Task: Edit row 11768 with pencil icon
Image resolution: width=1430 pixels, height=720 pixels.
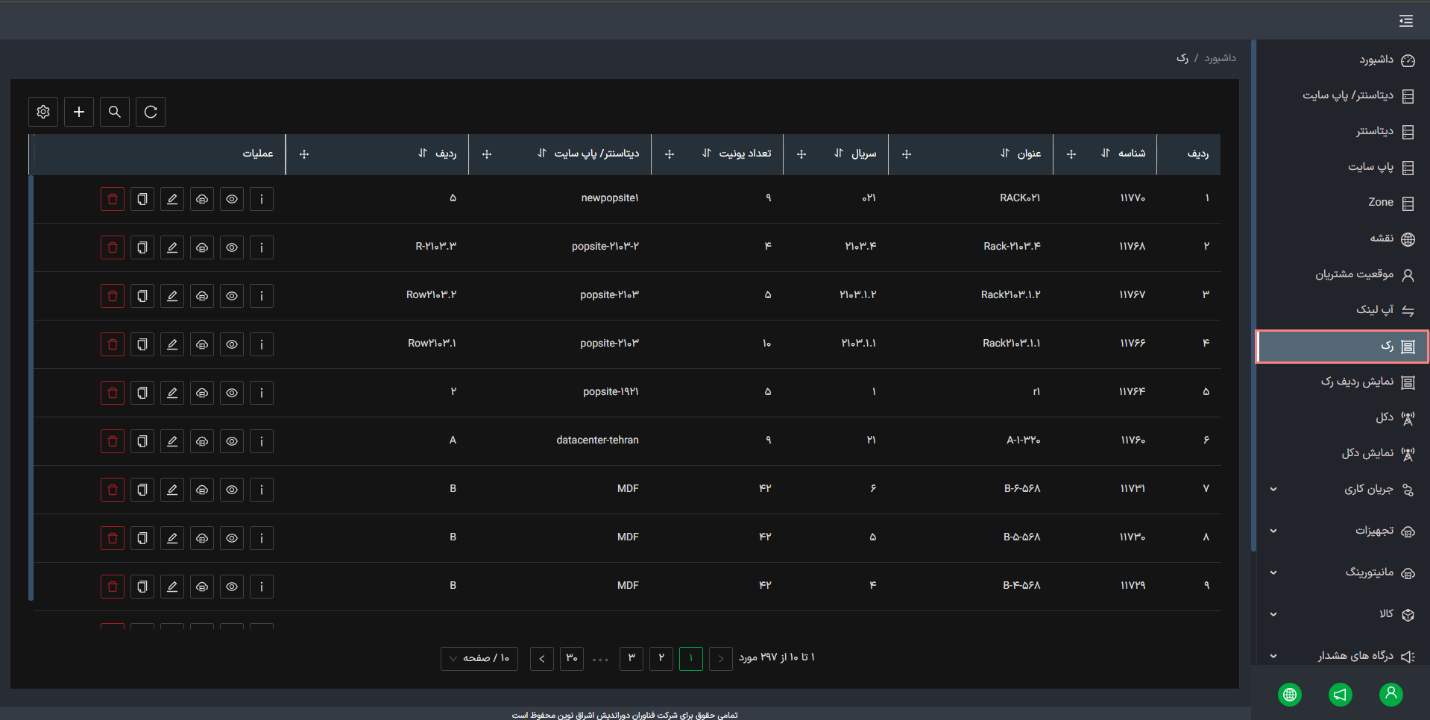Action: (172, 247)
